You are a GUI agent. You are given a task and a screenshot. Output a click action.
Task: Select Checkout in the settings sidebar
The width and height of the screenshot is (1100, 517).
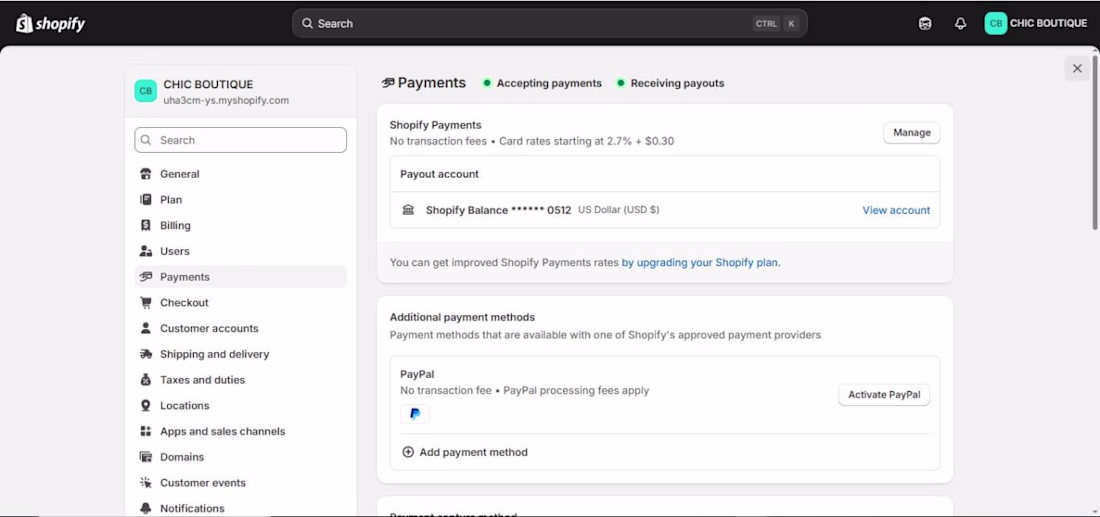184,303
